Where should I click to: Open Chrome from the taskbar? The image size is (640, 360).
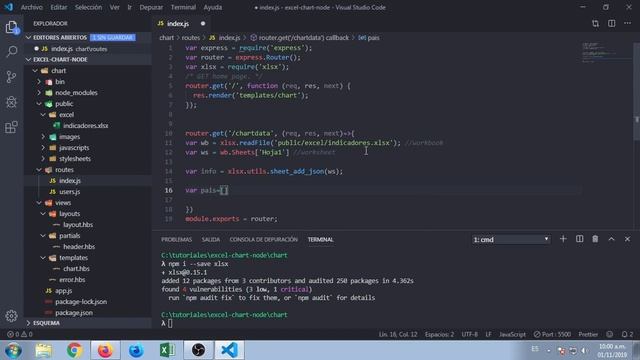pyautogui.click(x=74, y=350)
